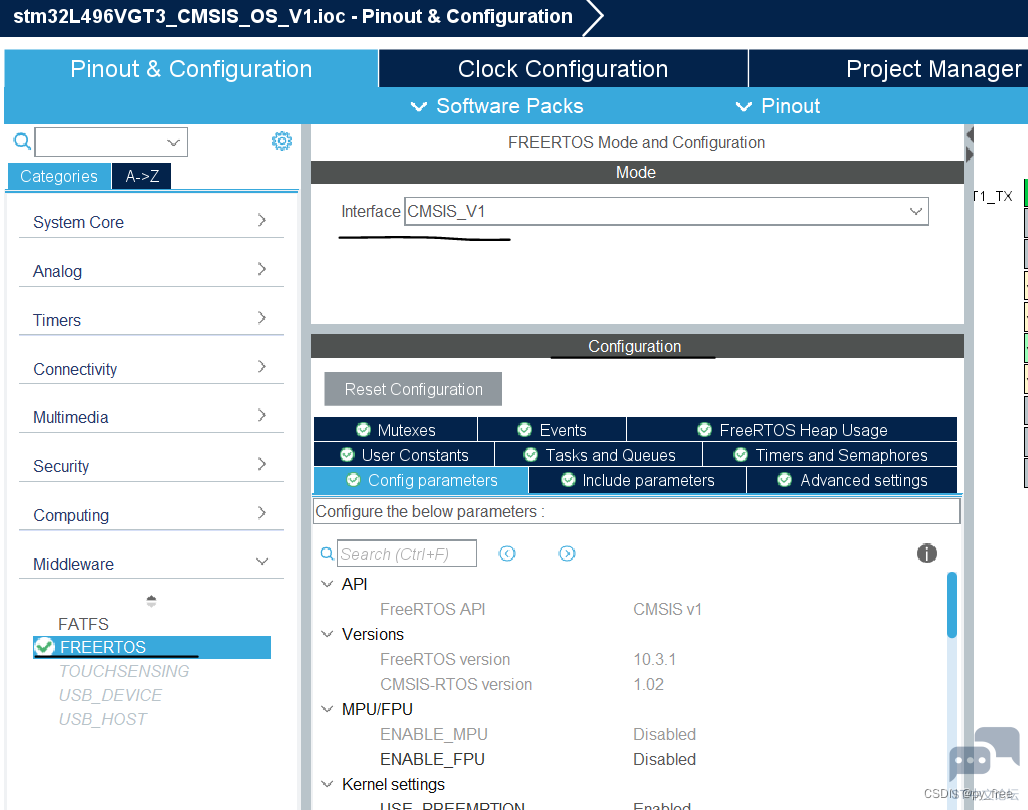This screenshot has height=810, width=1028.
Task: Open the FreeRTOS Heap Usage tab
Action: pos(792,430)
